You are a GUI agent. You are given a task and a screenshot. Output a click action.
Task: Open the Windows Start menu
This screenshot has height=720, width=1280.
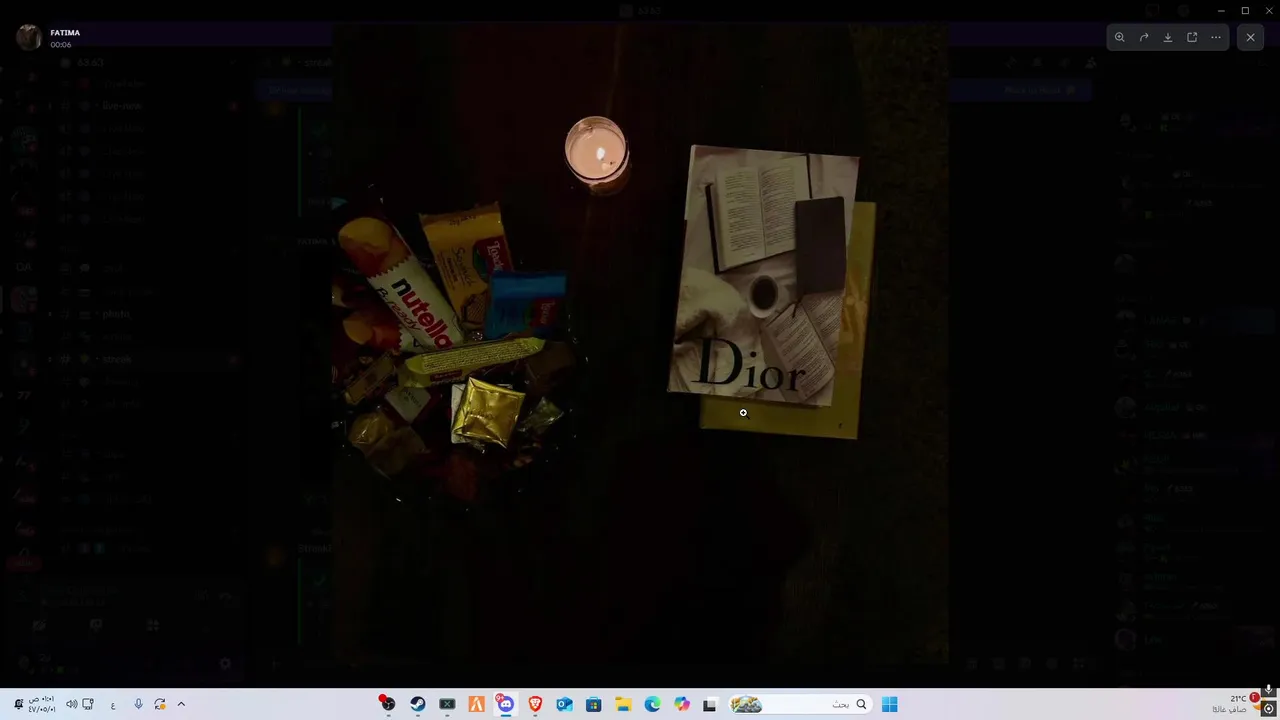pyautogui.click(x=889, y=704)
